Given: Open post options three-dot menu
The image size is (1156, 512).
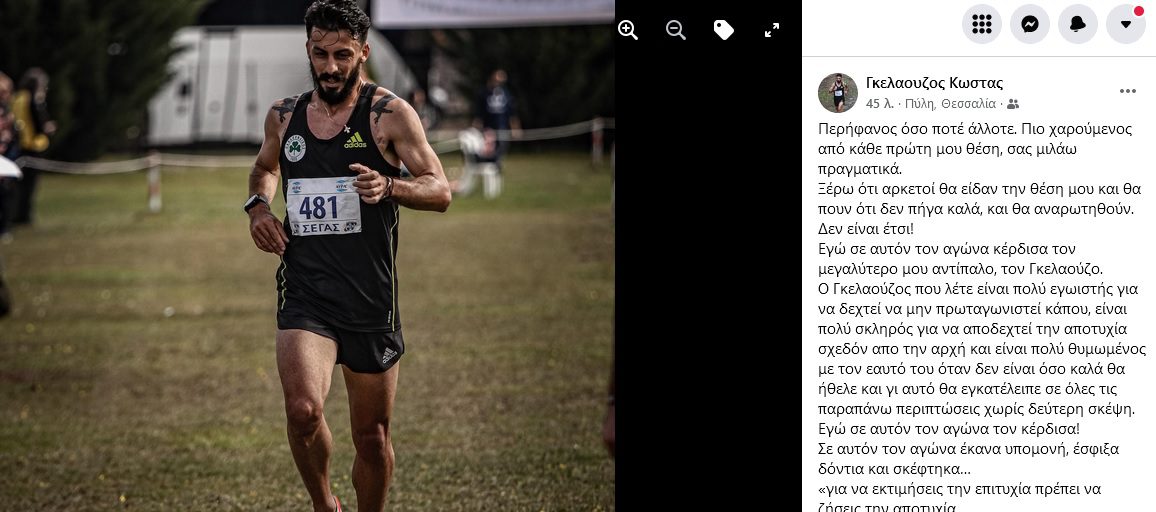Looking at the screenshot, I should coord(1128,91).
